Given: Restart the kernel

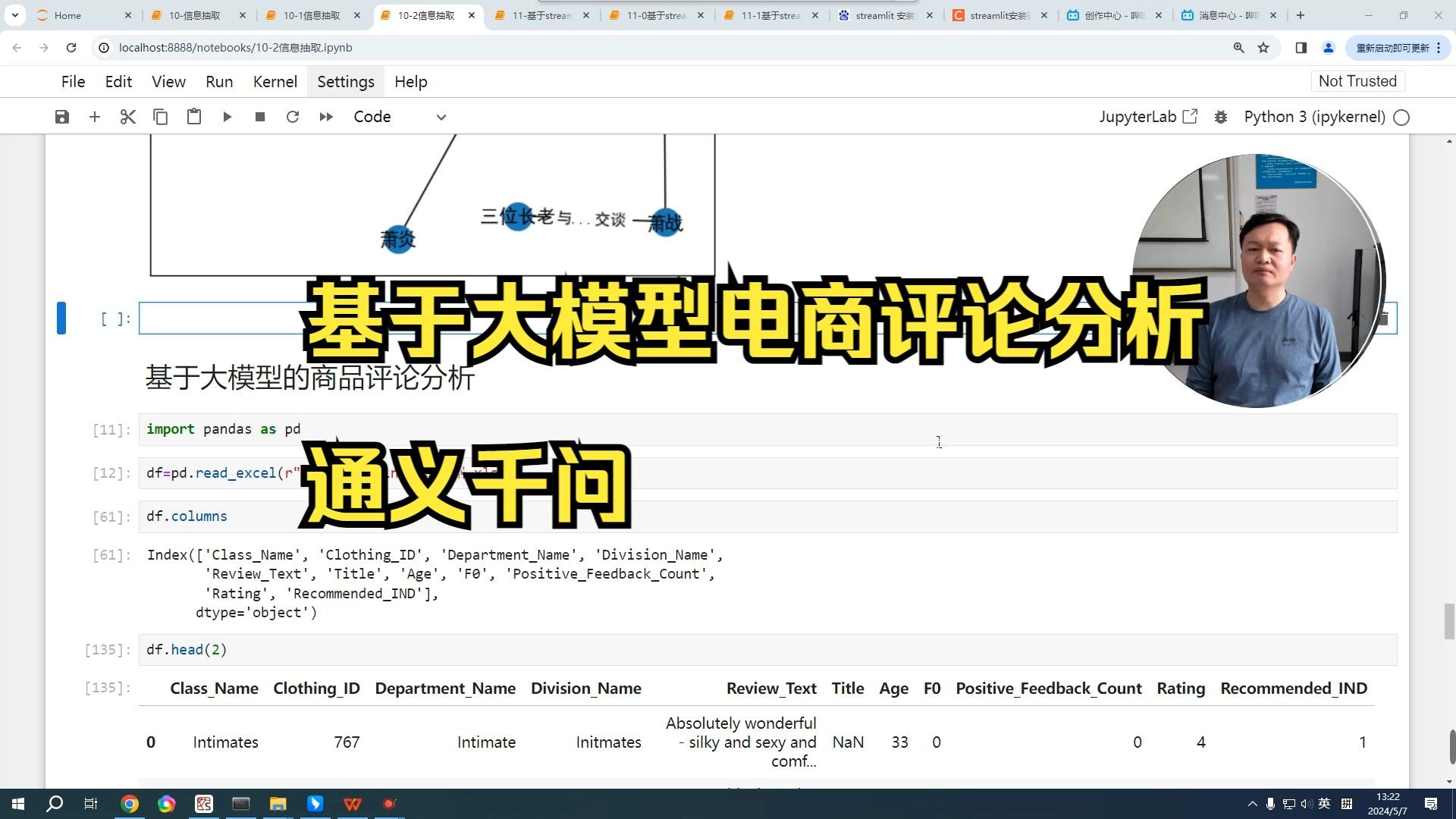Looking at the screenshot, I should point(293,117).
